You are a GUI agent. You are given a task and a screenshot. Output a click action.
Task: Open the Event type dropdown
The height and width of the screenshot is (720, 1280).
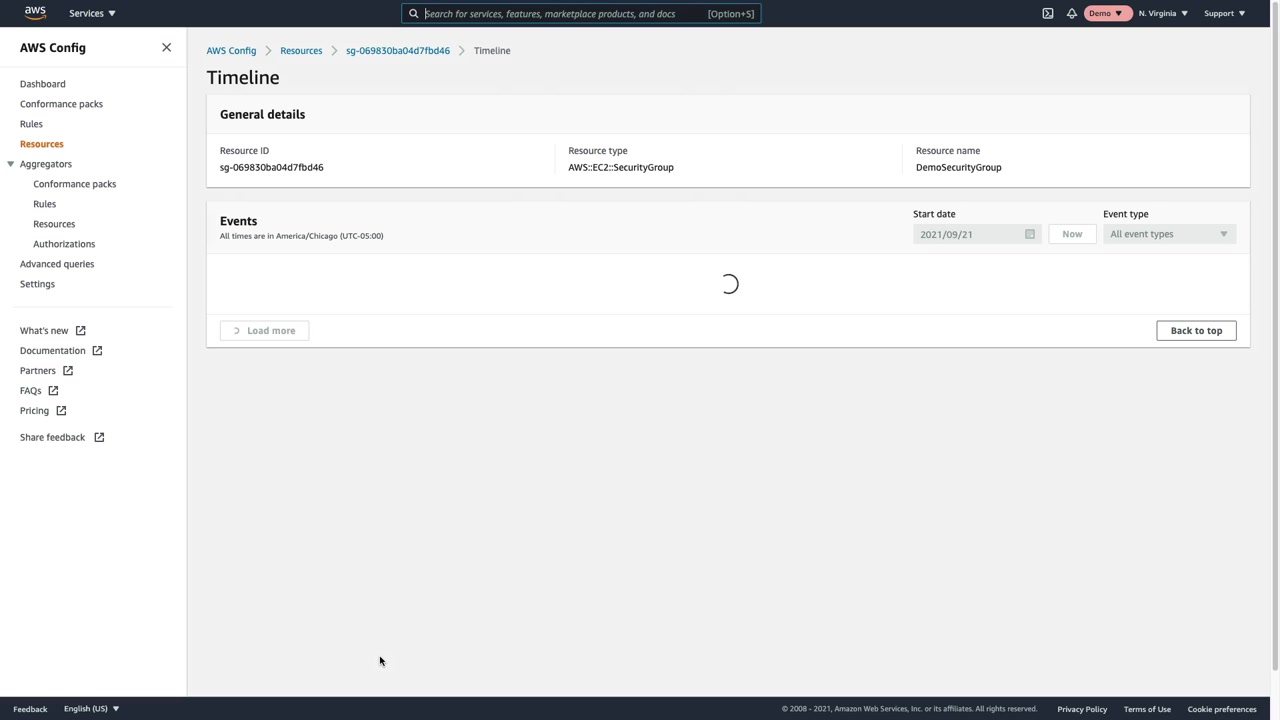tap(1169, 234)
